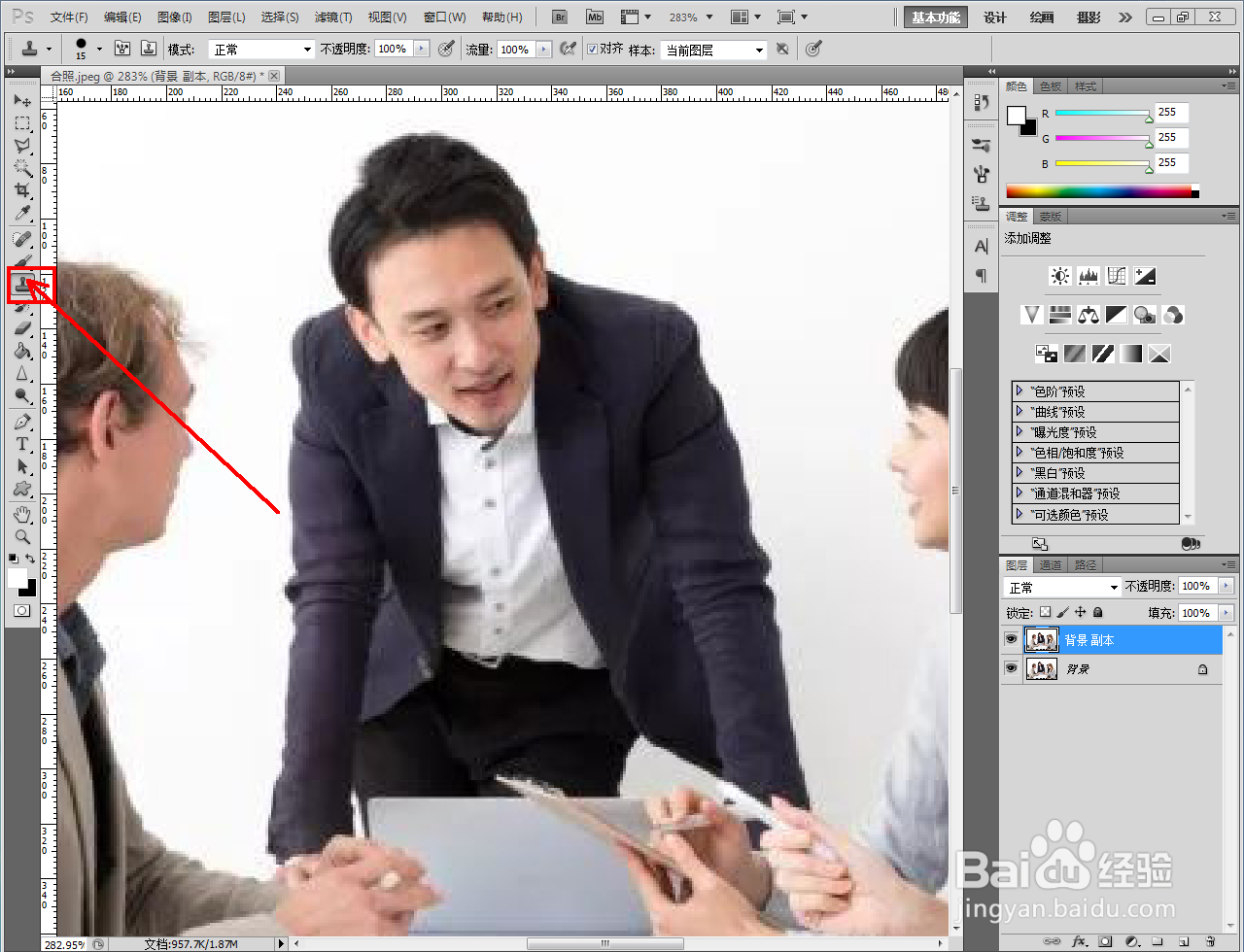1244x952 pixels.
Task: Select the Path Selection tool
Action: click(22, 466)
